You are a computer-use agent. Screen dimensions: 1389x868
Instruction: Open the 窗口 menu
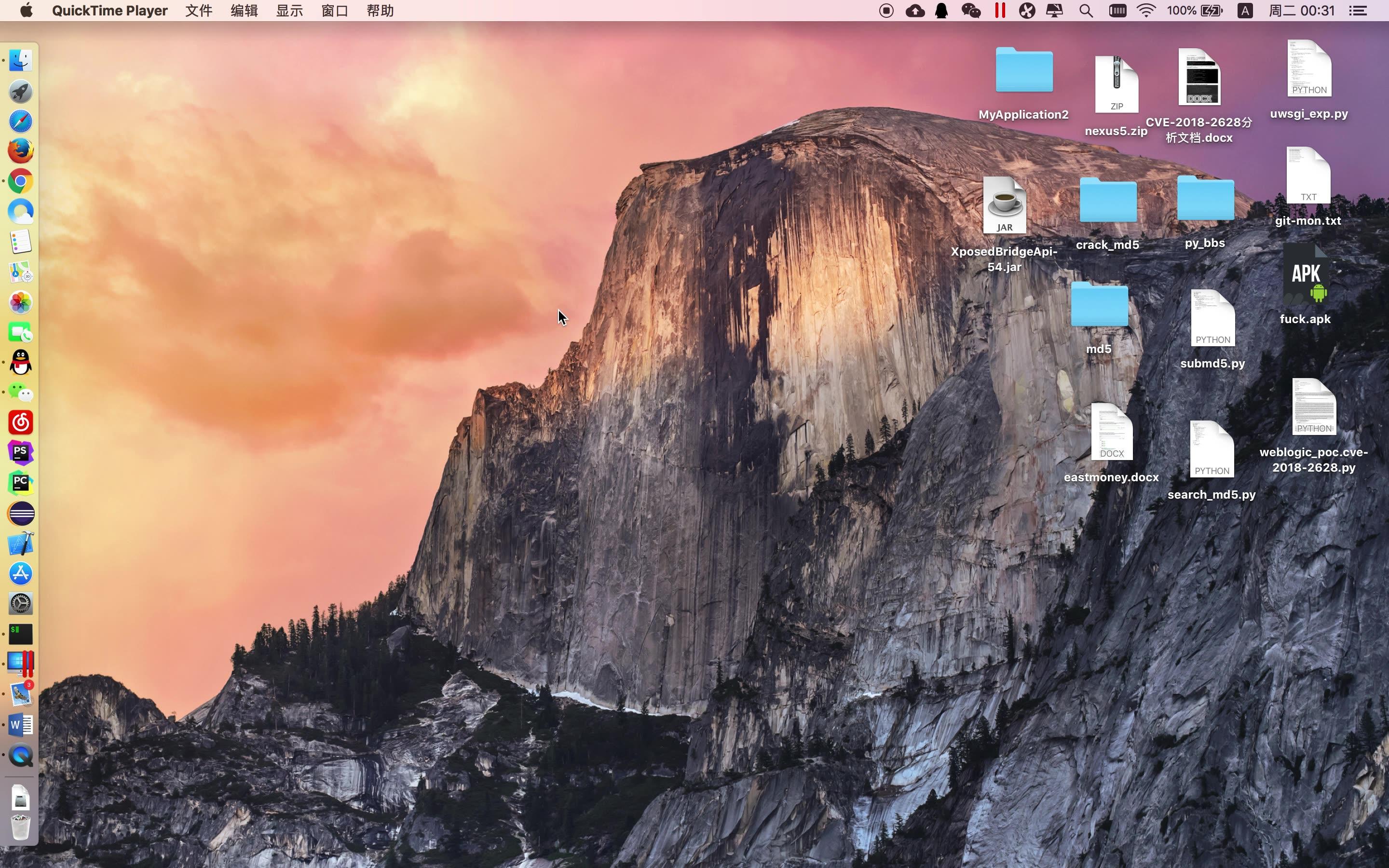(x=335, y=11)
